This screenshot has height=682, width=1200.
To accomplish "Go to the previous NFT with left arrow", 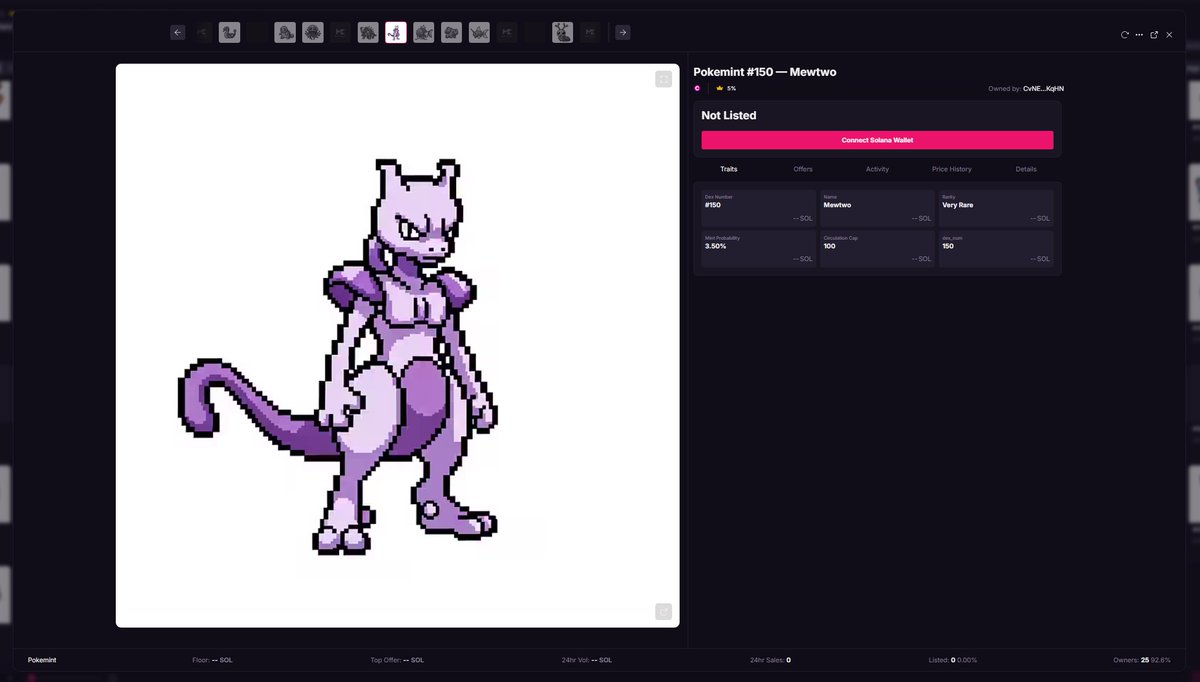I will [178, 32].
